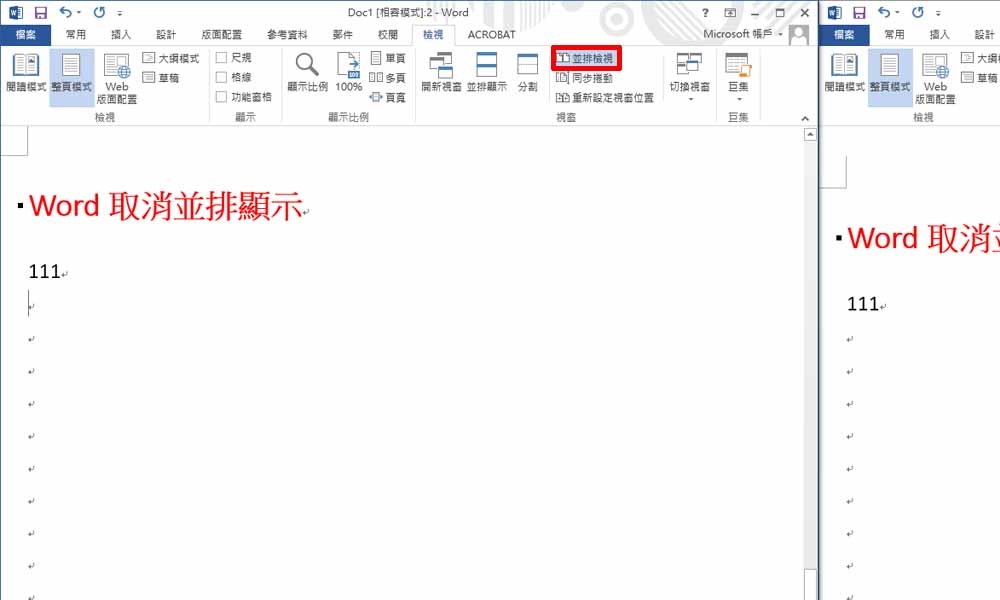Click heading 'Word 取消並排顯示' in left document
Viewport: 1000px width, 600px height.
pos(166,206)
